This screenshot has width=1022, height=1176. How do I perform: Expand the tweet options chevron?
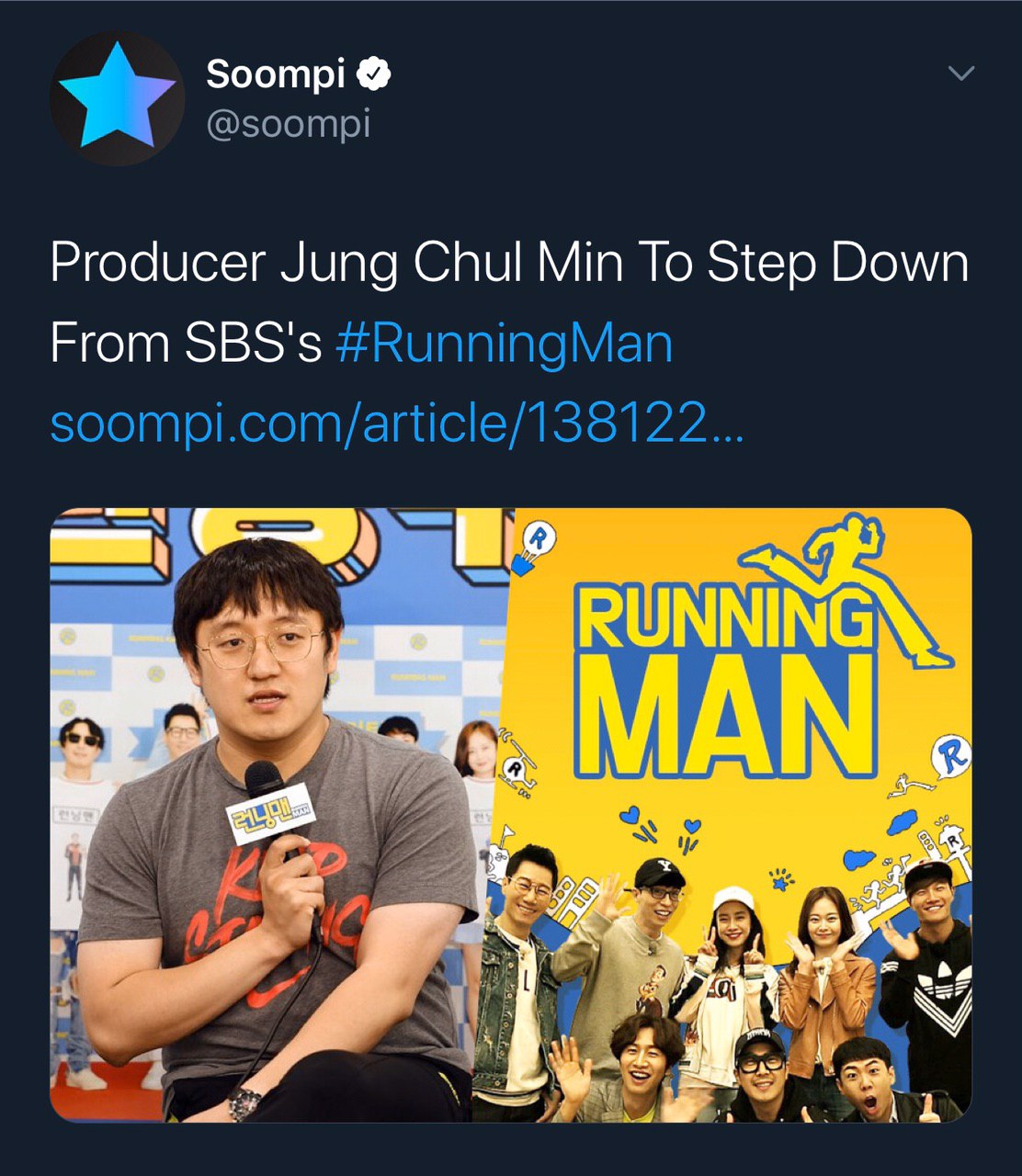960,73
